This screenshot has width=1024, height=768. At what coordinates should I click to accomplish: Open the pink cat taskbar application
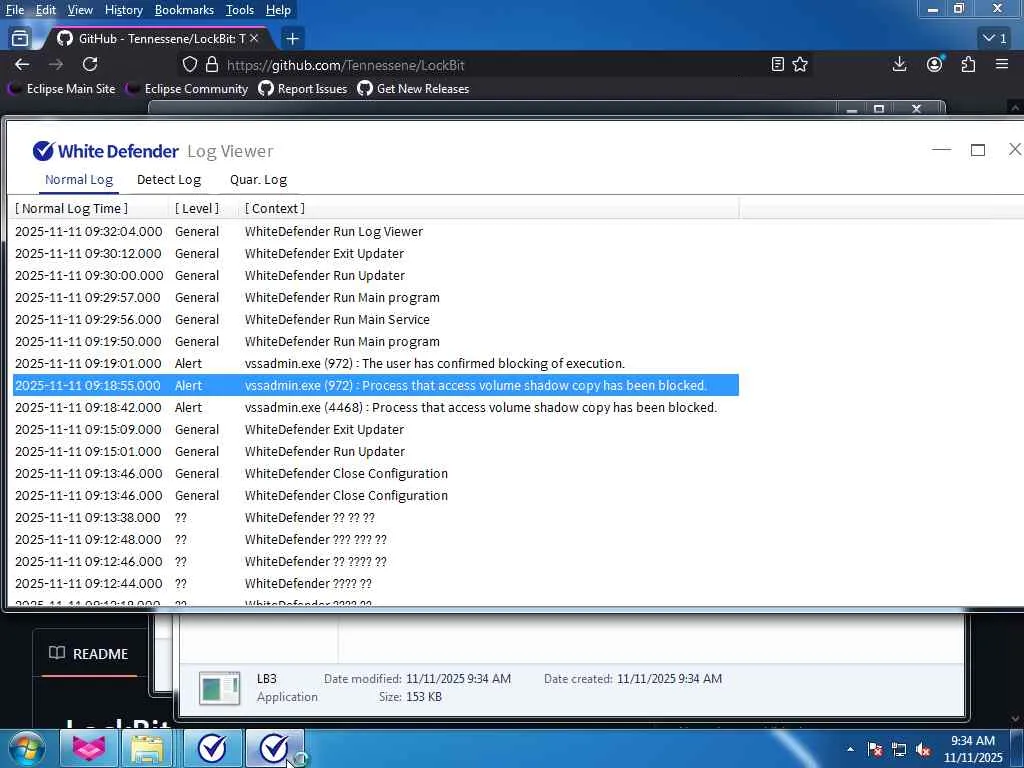[x=89, y=748]
